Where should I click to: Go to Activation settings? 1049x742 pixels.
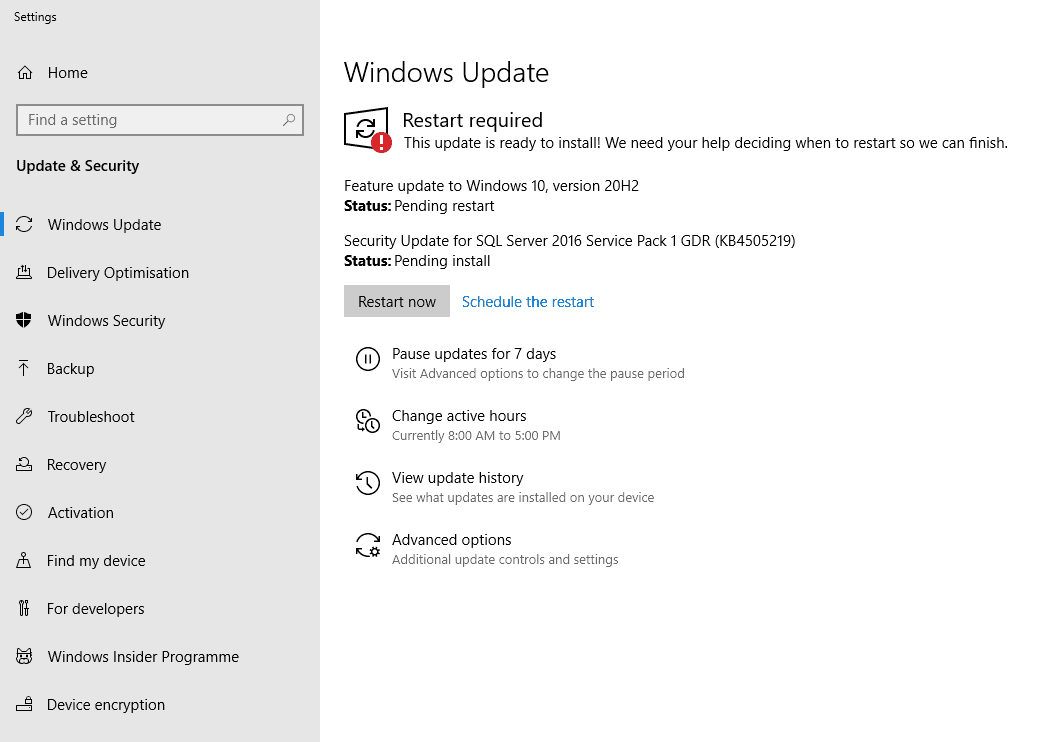(80, 513)
